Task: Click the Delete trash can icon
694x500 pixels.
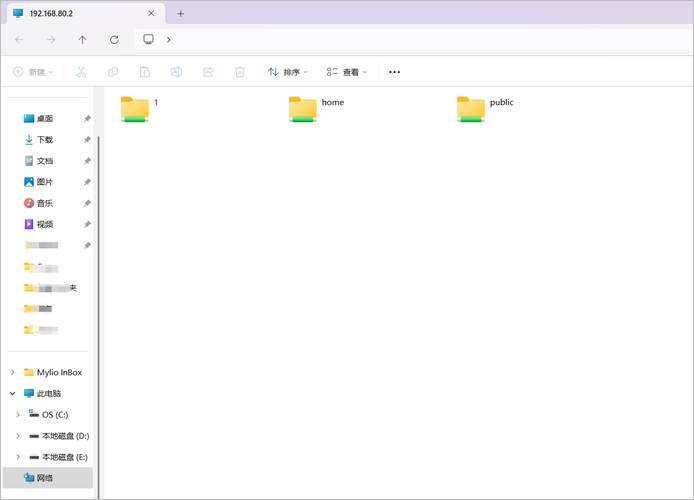Action: [x=240, y=72]
